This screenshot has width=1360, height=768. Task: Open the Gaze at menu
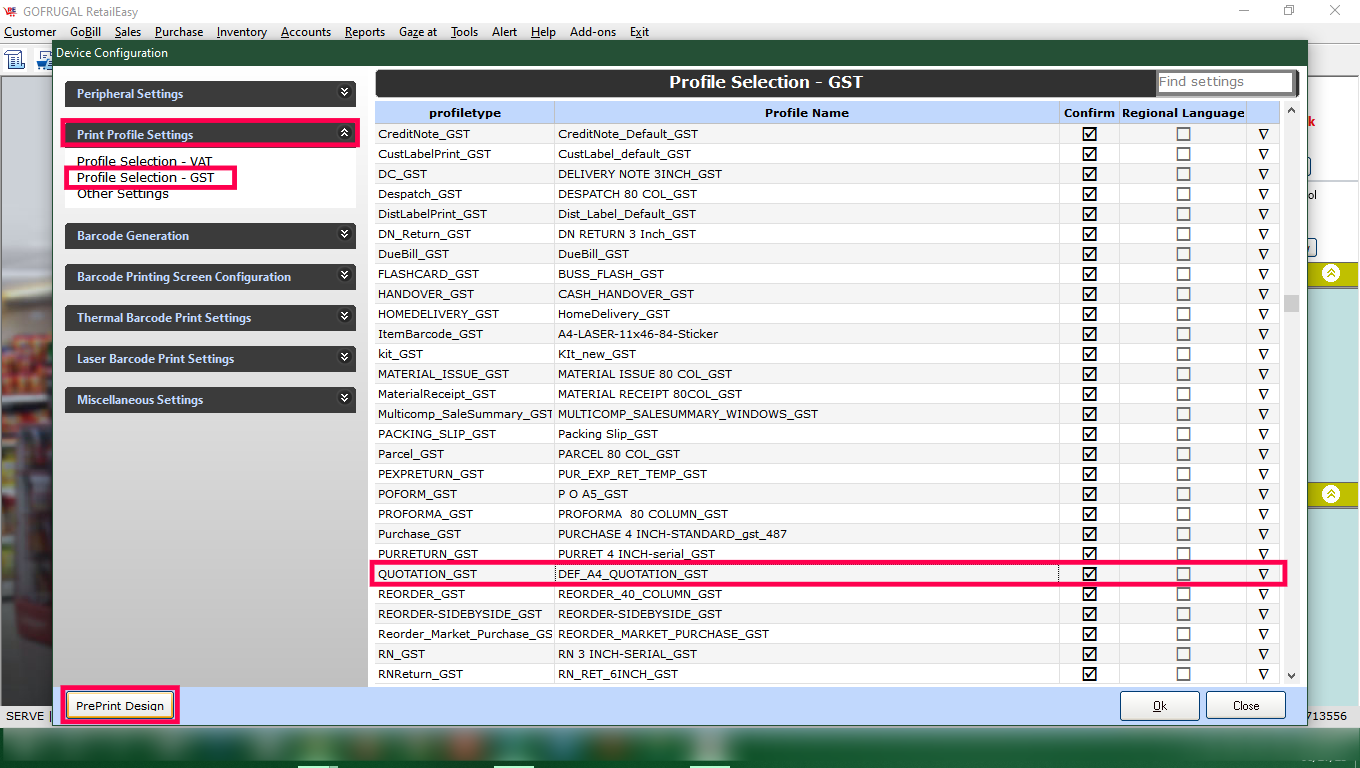[418, 32]
